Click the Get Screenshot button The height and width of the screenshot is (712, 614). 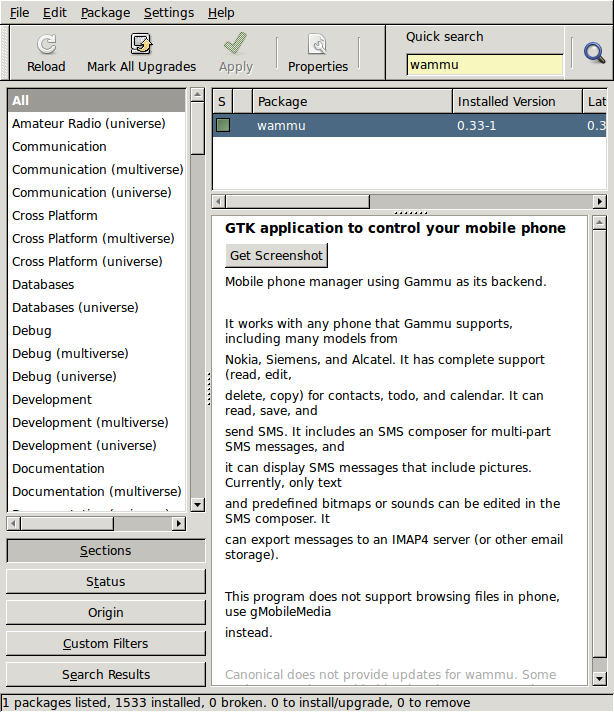tap(277, 256)
